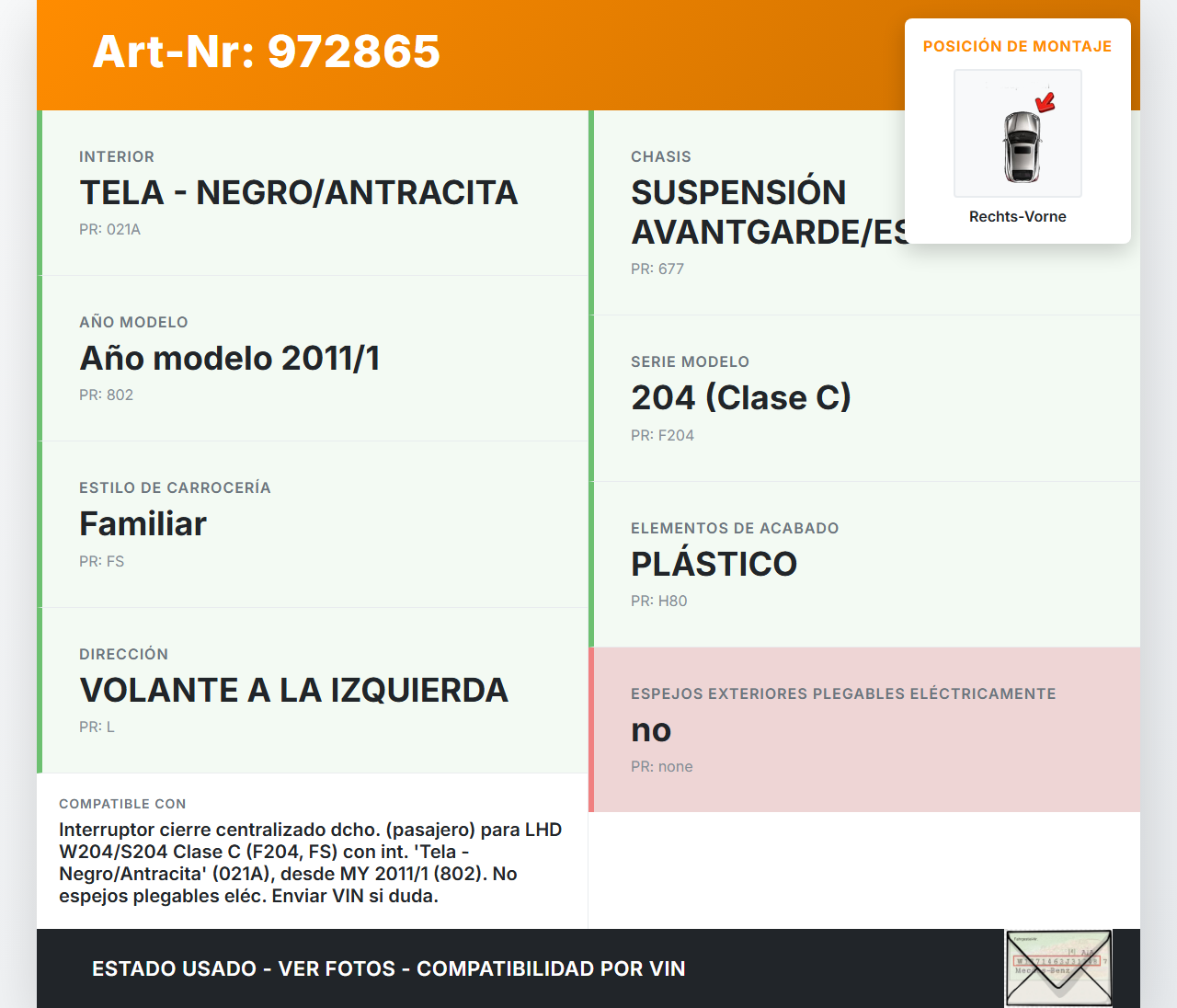
Task: Click the red arrow on car diagram
Action: pyautogui.click(x=1046, y=101)
